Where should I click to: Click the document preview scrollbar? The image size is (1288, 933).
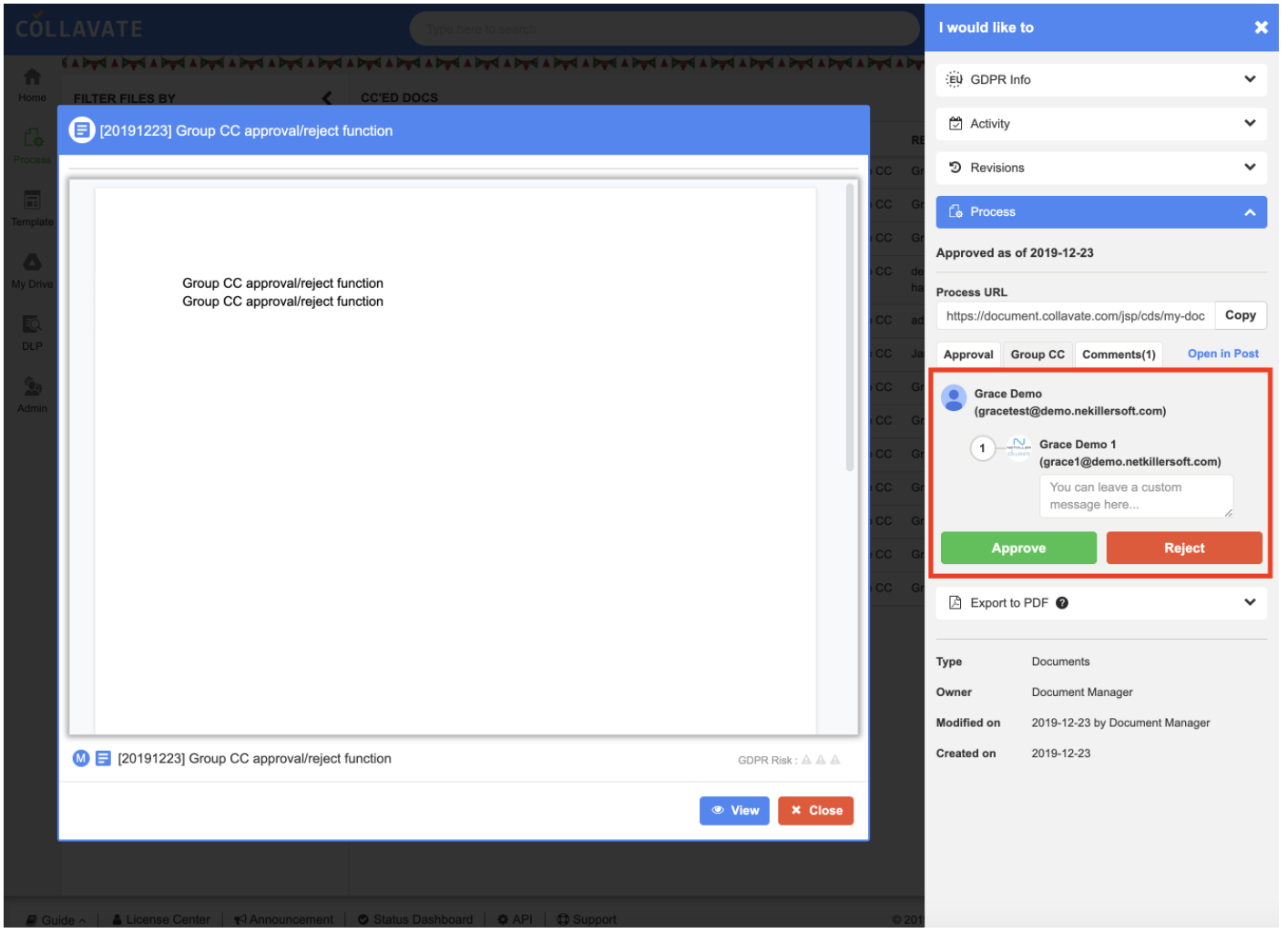pyautogui.click(x=850, y=326)
